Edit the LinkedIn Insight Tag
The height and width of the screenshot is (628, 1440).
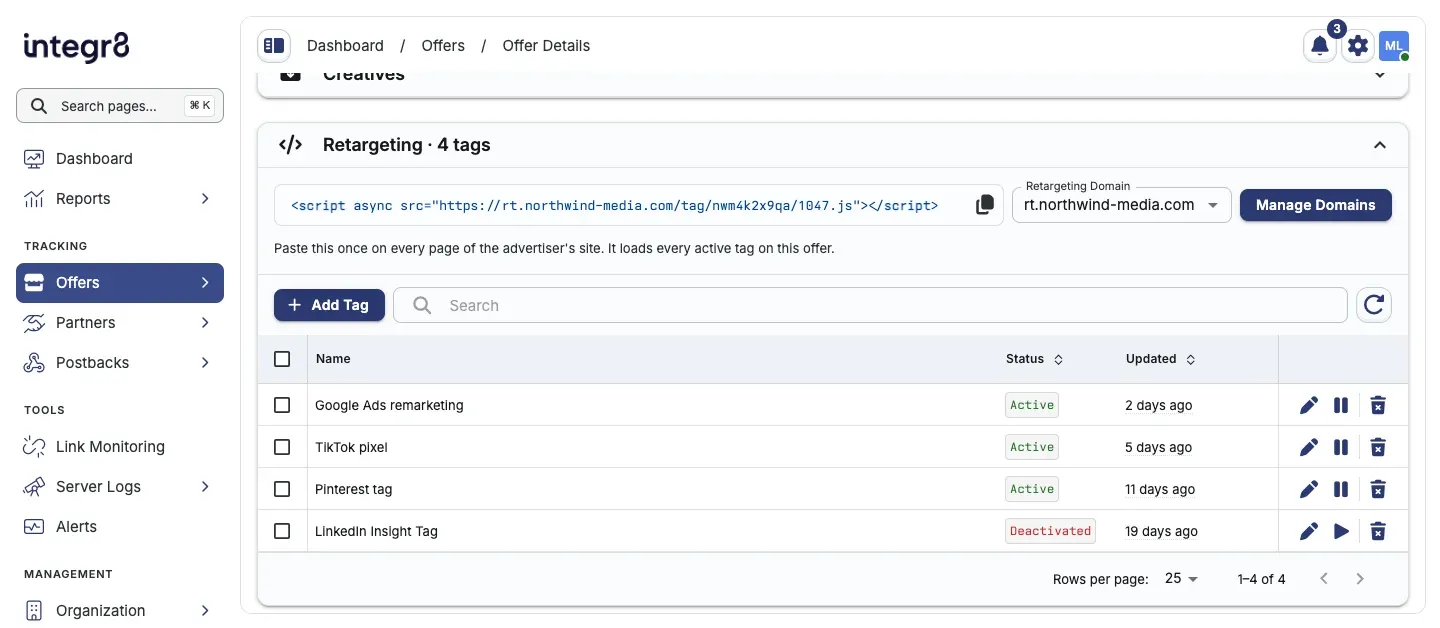(1308, 531)
